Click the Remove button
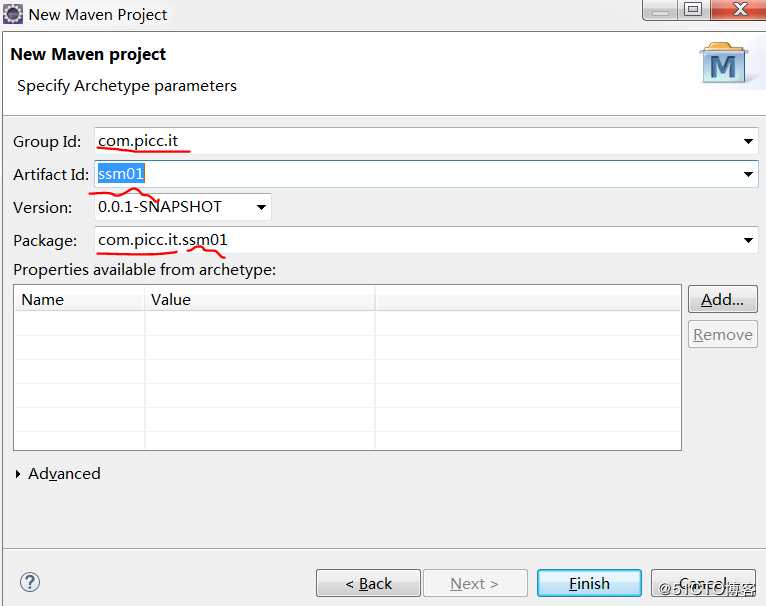 pos(723,334)
